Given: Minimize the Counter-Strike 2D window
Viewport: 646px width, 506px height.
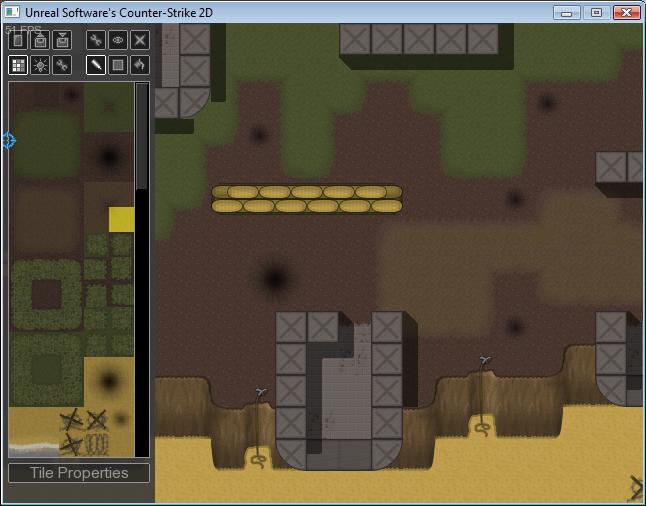Looking at the screenshot, I should 567,13.
